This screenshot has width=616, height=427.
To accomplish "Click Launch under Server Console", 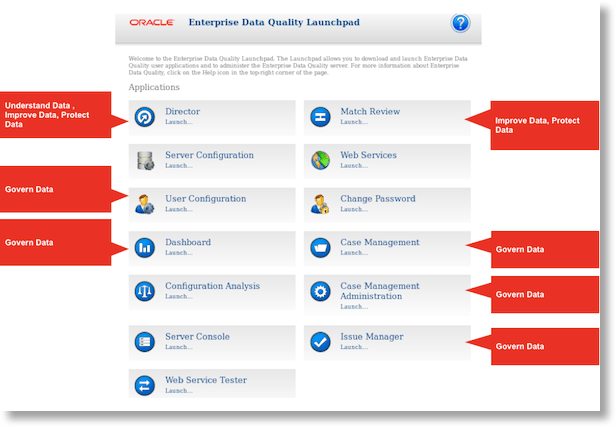I will (179, 347).
